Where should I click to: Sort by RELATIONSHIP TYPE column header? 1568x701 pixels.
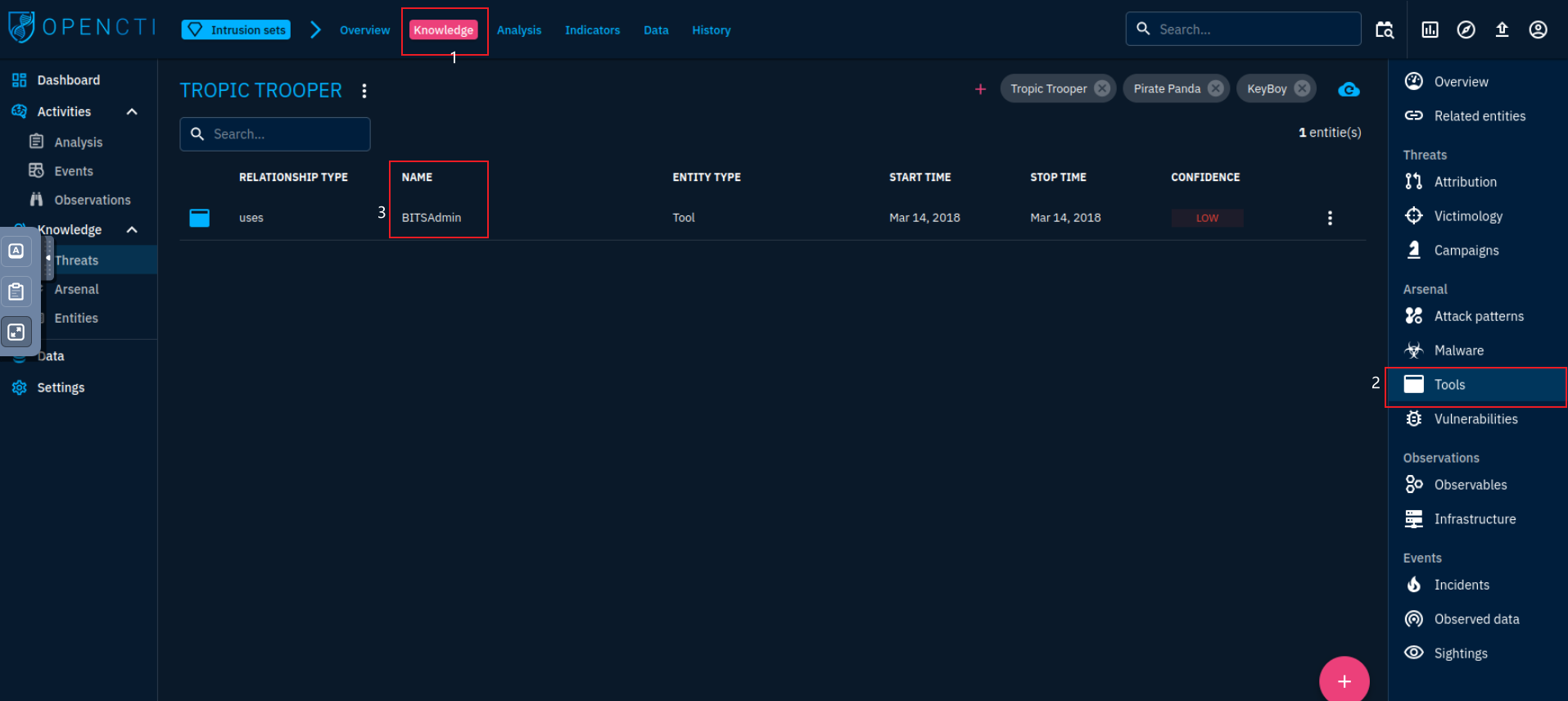coord(293,177)
